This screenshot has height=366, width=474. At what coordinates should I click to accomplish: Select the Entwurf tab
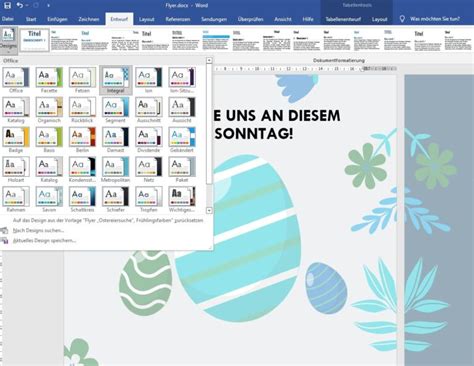(x=119, y=19)
